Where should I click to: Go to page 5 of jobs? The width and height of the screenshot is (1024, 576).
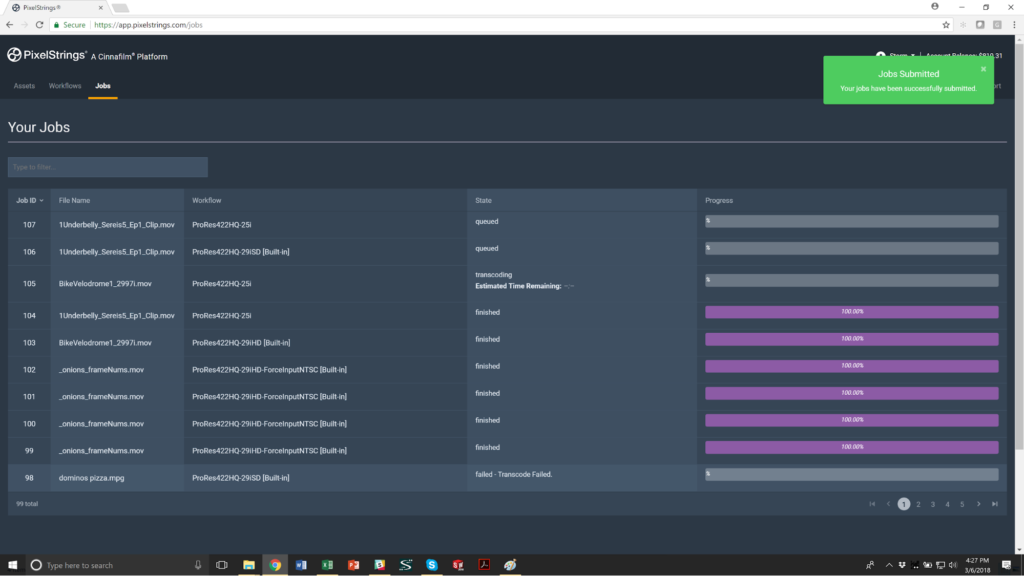(x=962, y=504)
